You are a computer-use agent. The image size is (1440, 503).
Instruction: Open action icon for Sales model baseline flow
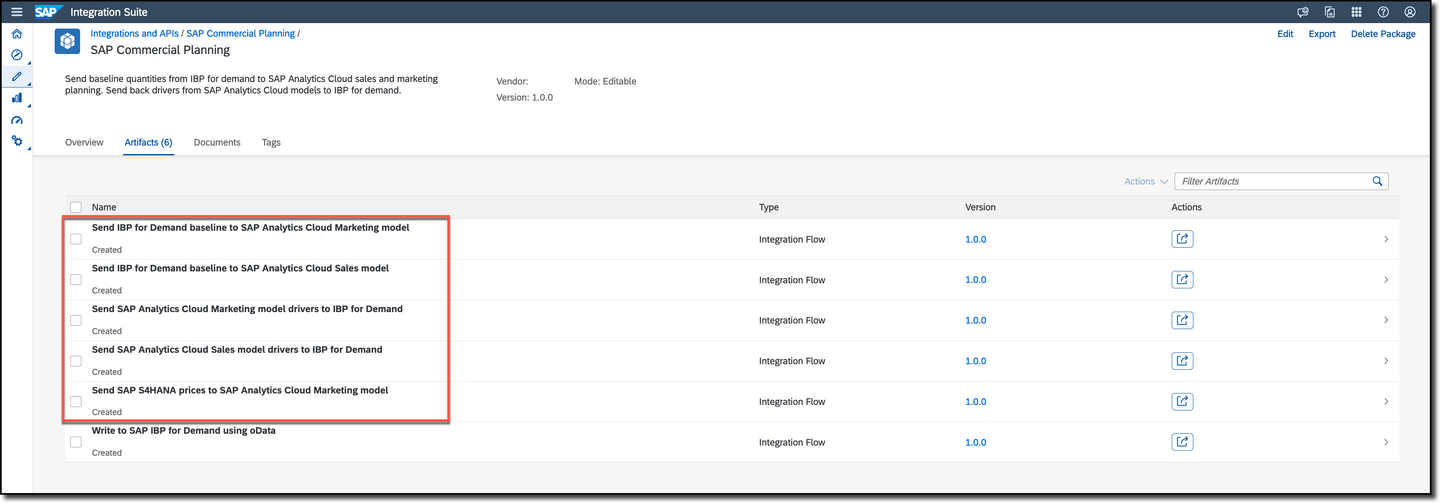click(x=1182, y=280)
